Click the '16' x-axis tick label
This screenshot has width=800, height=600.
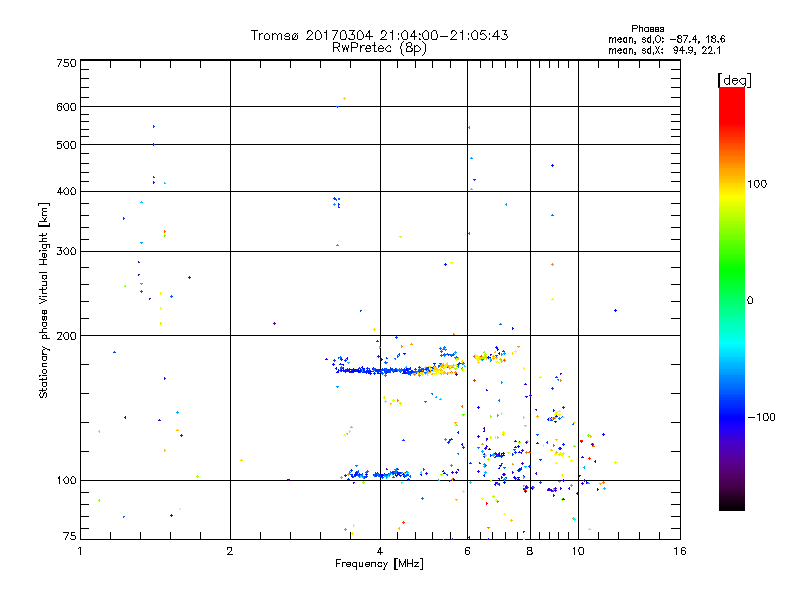point(680,551)
